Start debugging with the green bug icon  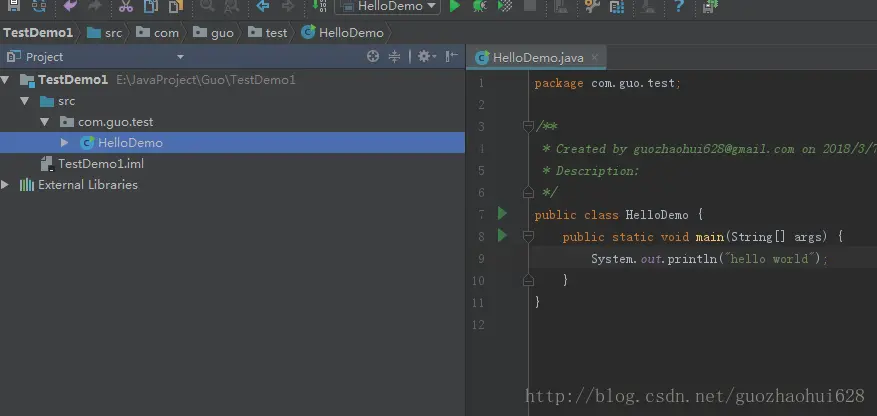pos(479,6)
